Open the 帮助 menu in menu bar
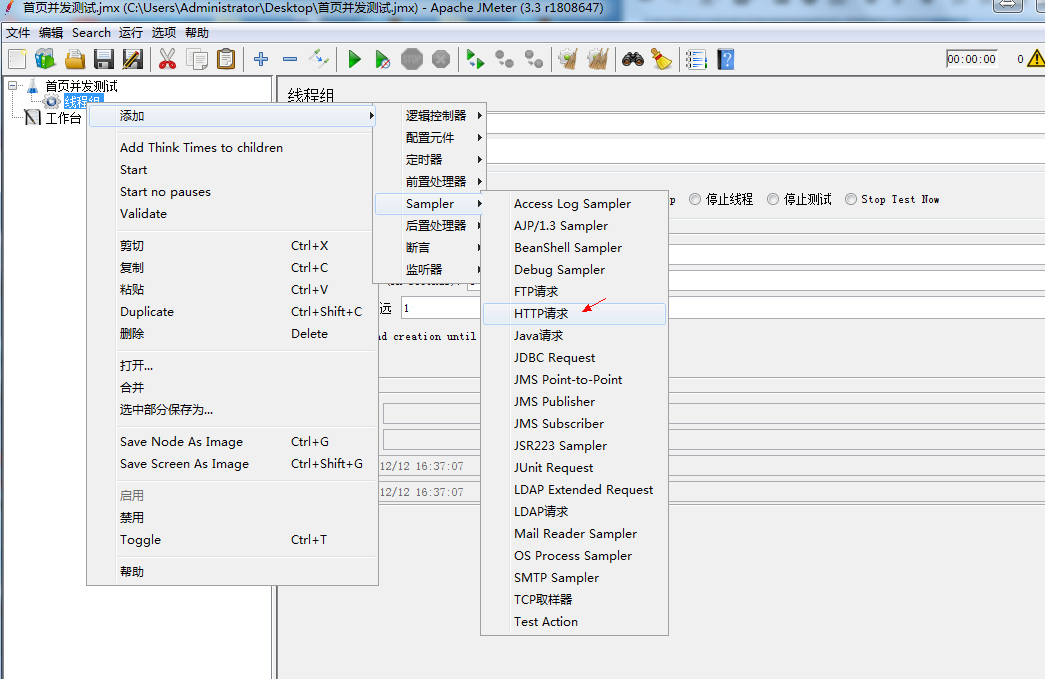1045x679 pixels. tap(197, 33)
